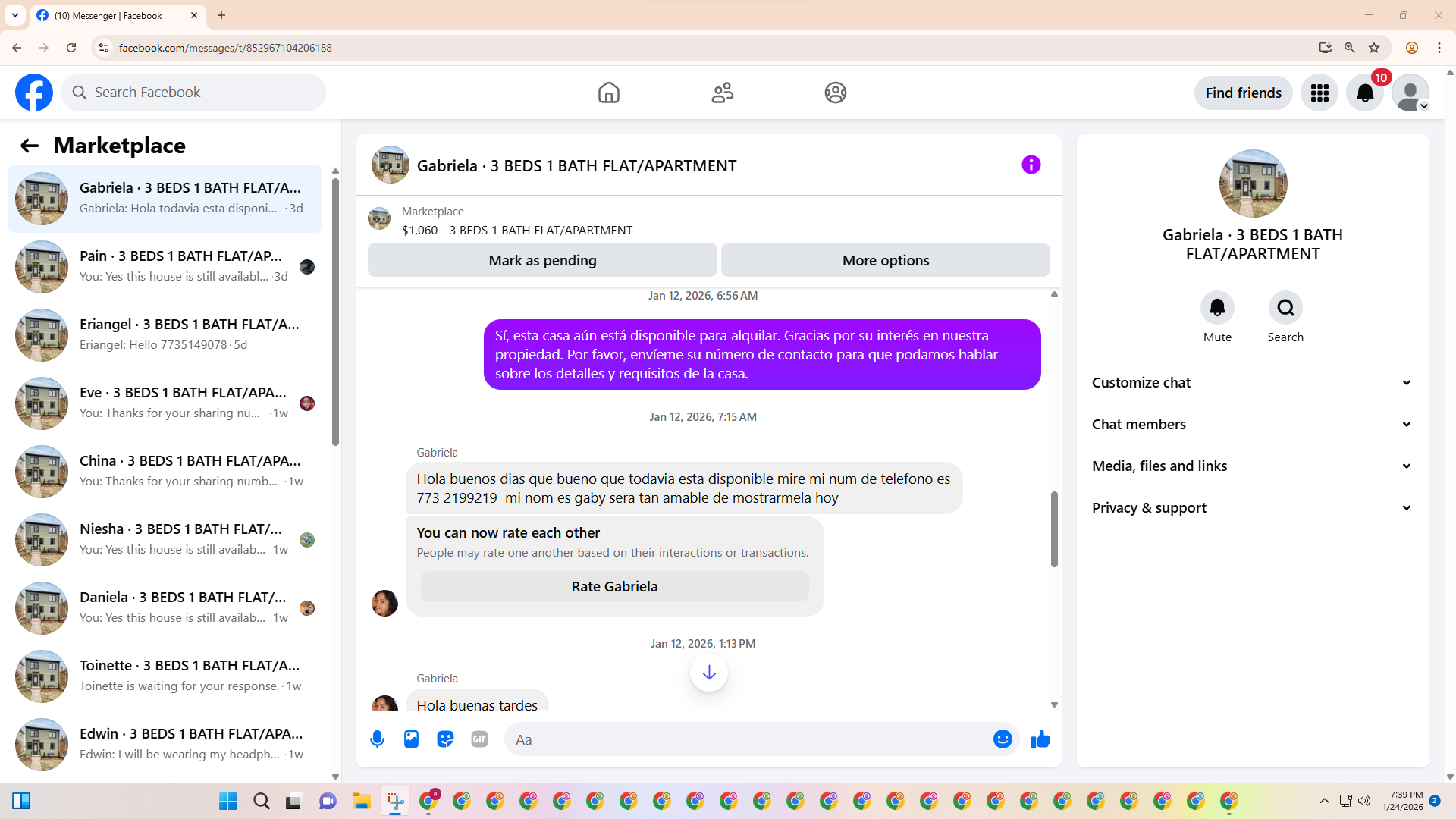This screenshot has width=1456, height=819.
Task: Expand the Chat members section
Action: click(1251, 425)
